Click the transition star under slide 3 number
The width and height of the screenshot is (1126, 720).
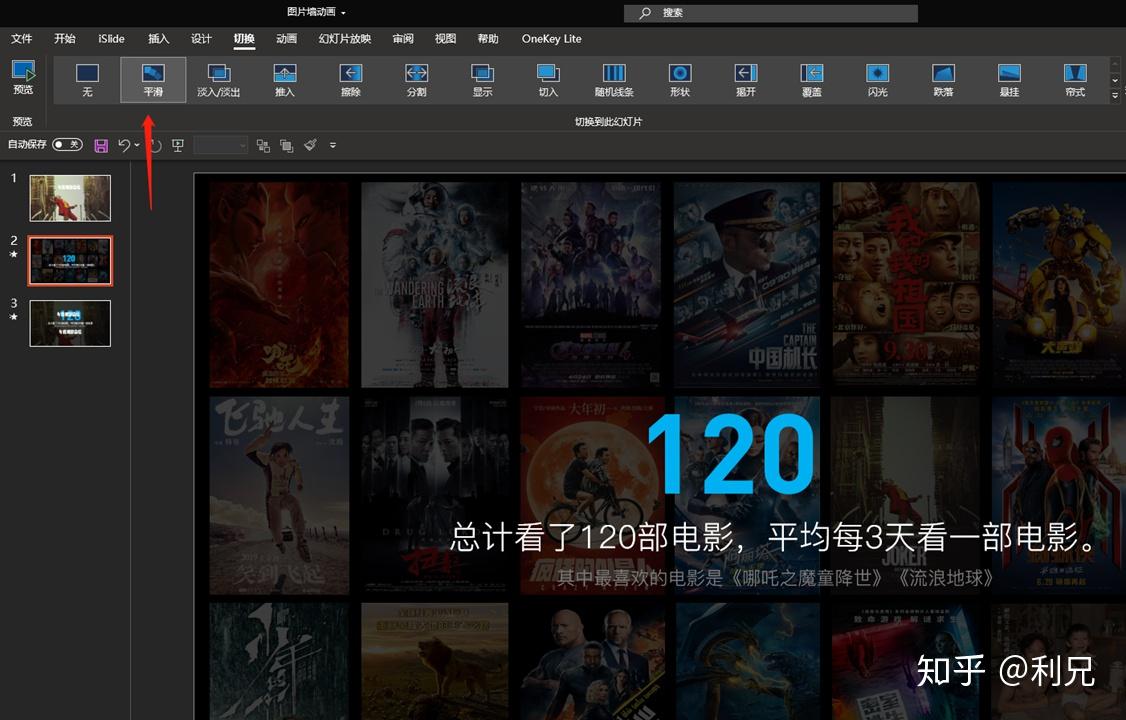pyautogui.click(x=13, y=317)
